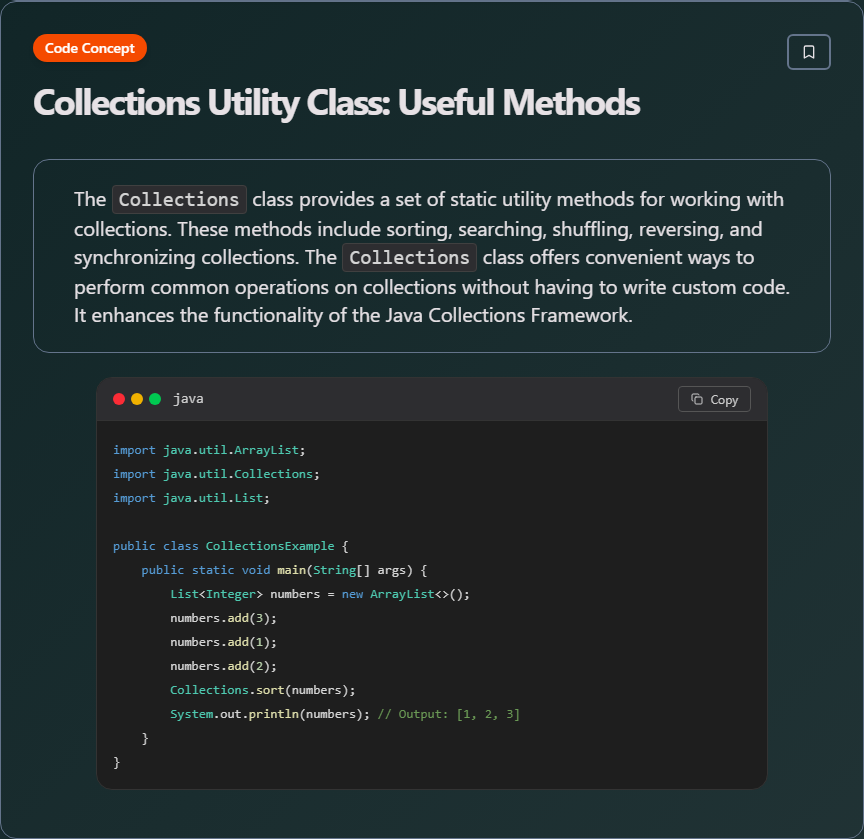Viewport: 864px width, 839px height.
Task: Click the first Collections inline code chip
Action: tap(179, 199)
